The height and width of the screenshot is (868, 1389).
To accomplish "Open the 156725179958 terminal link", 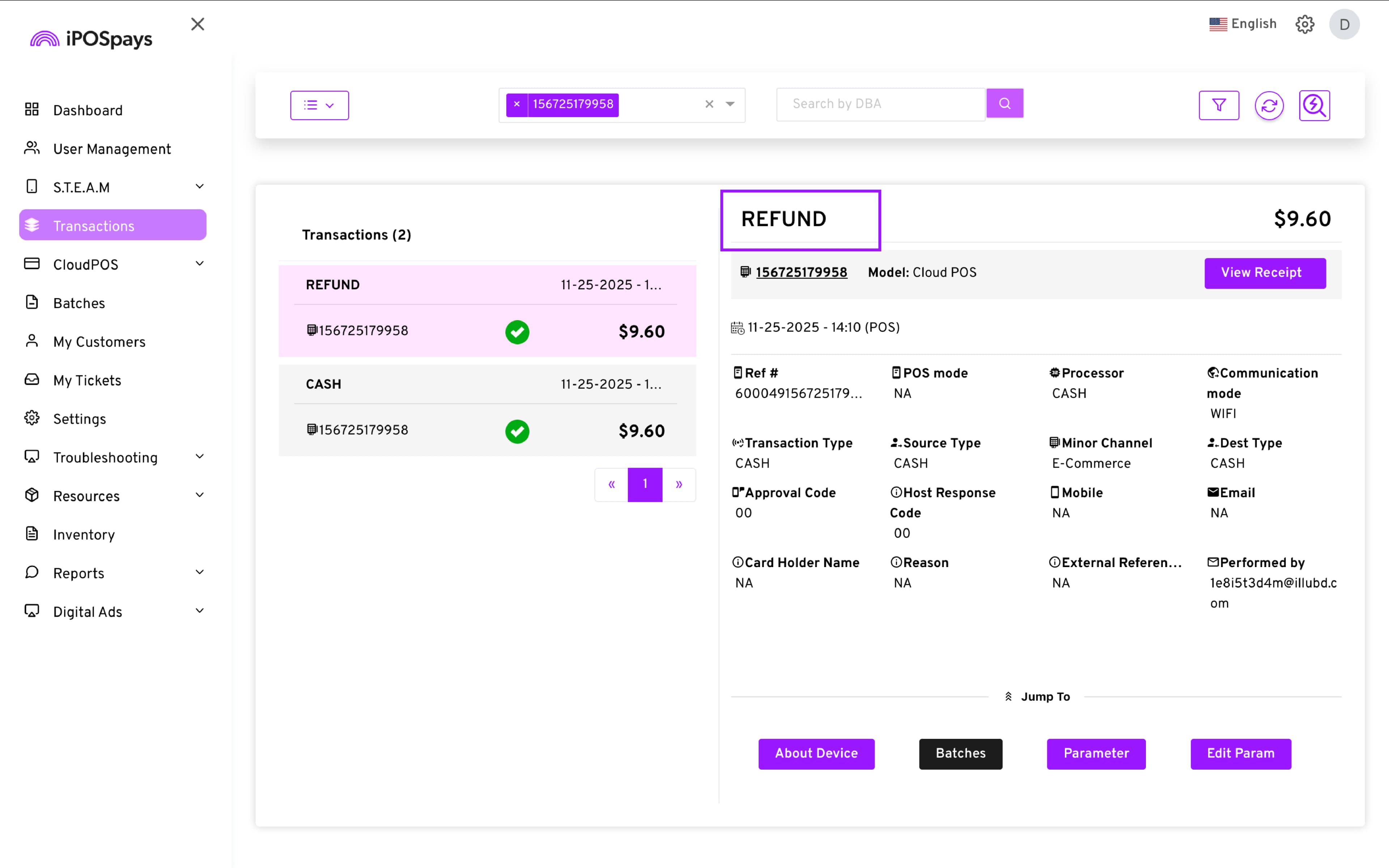I will click(x=801, y=273).
